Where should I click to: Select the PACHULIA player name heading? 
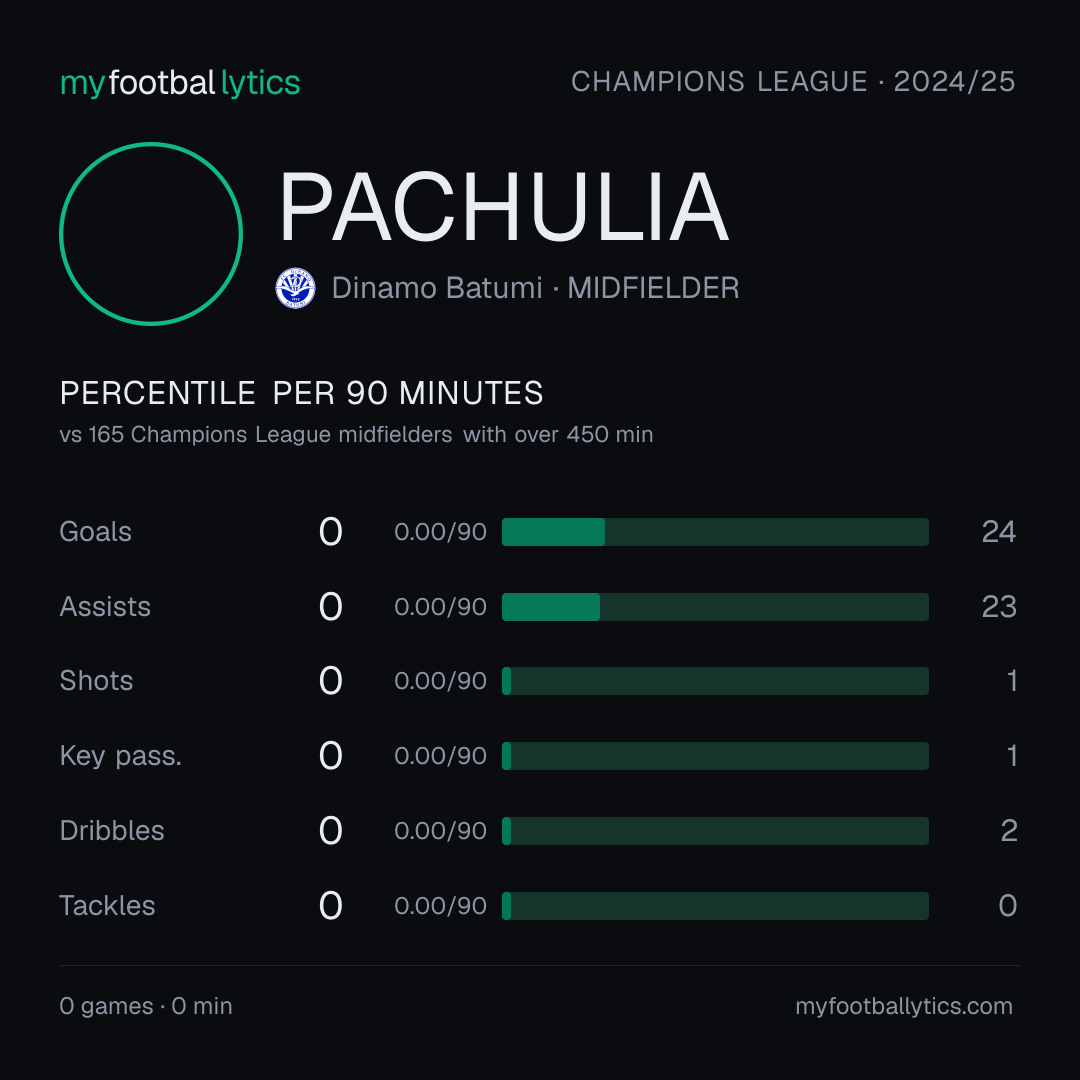(503, 207)
